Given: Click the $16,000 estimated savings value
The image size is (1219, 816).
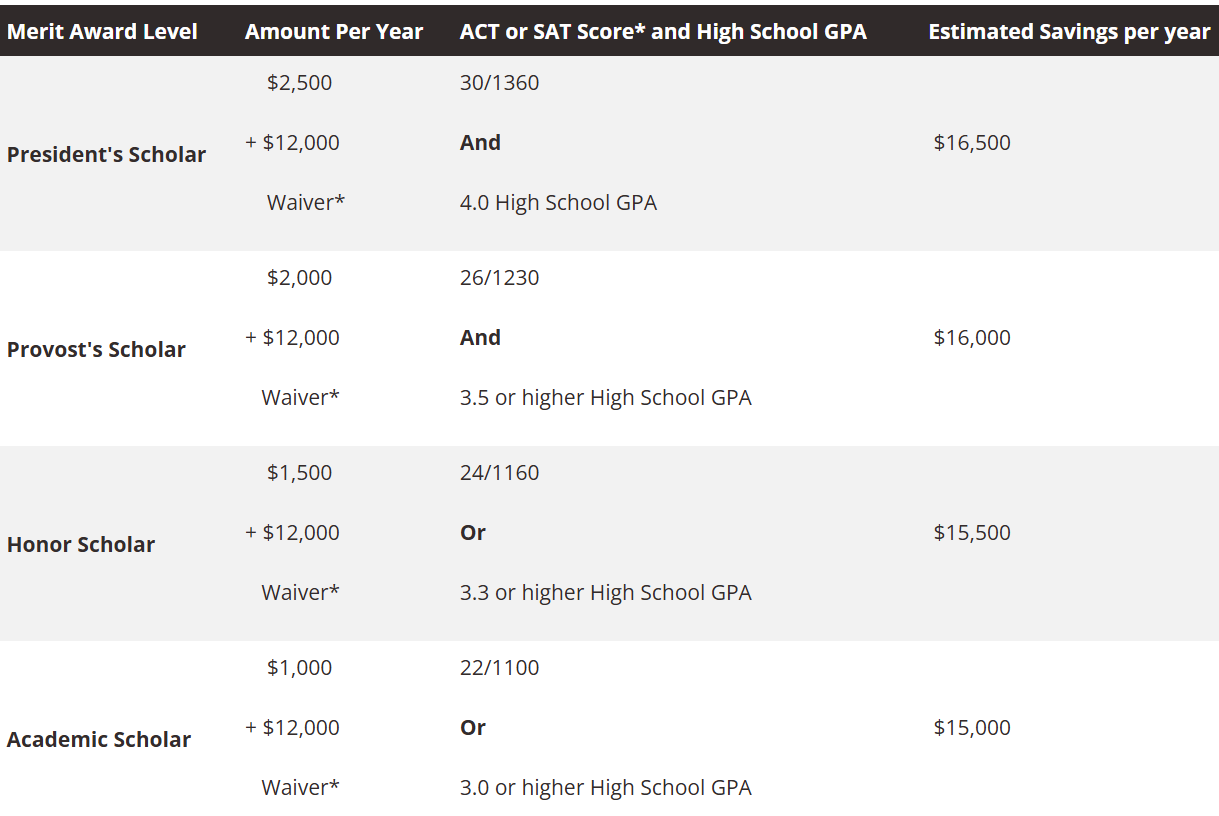Looking at the screenshot, I should point(972,337).
